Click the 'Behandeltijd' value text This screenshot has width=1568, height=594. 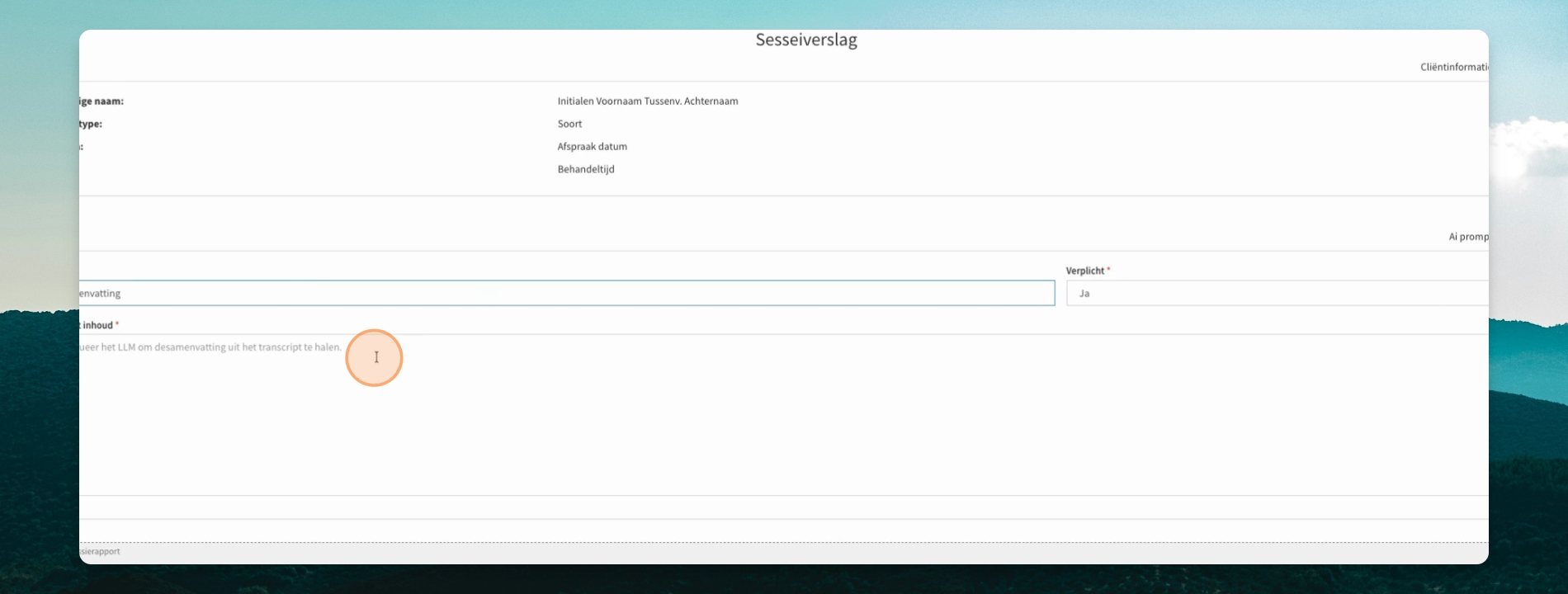click(586, 169)
